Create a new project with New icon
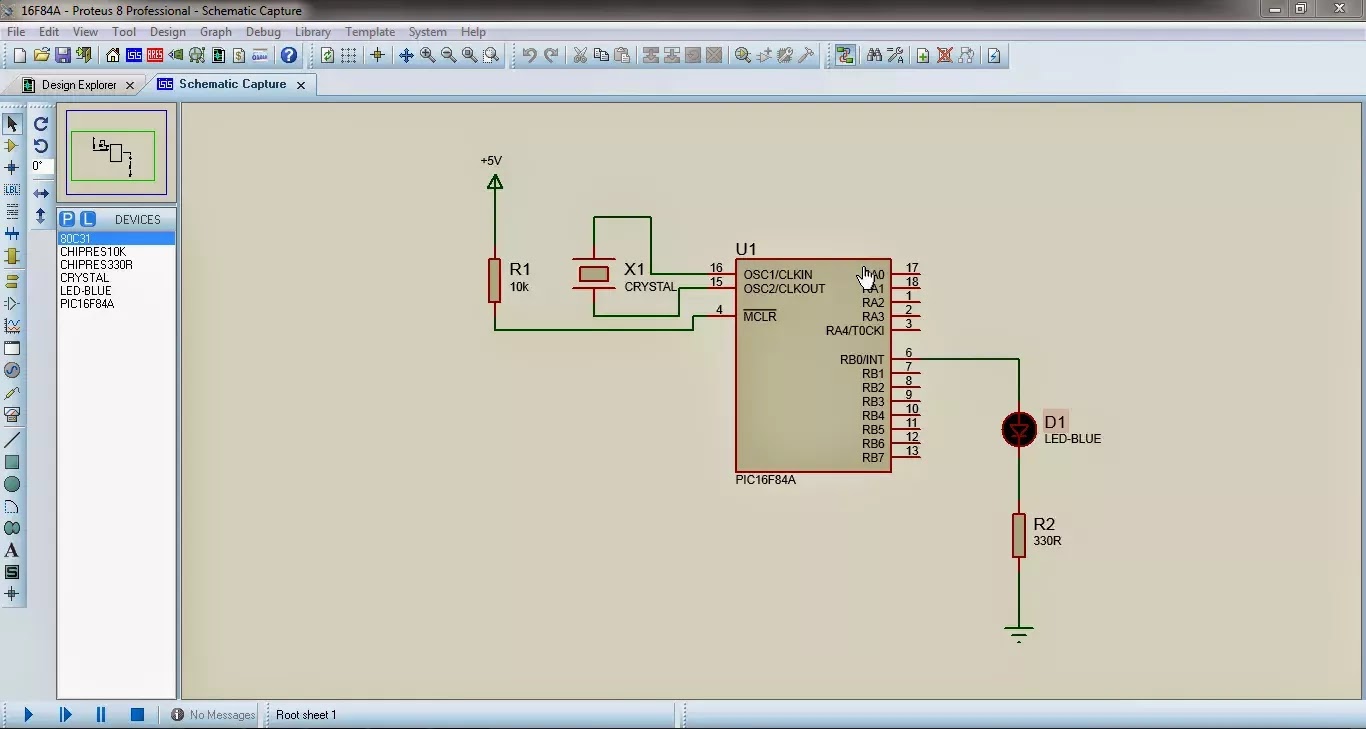 tap(19, 55)
